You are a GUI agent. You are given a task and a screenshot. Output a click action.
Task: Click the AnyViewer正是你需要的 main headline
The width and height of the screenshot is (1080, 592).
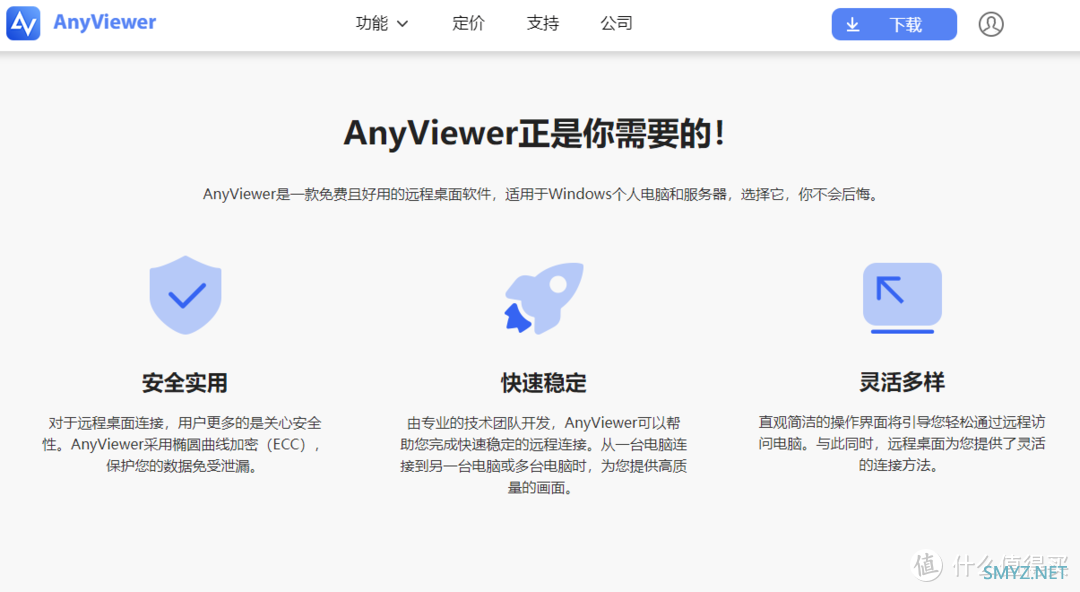click(x=534, y=133)
